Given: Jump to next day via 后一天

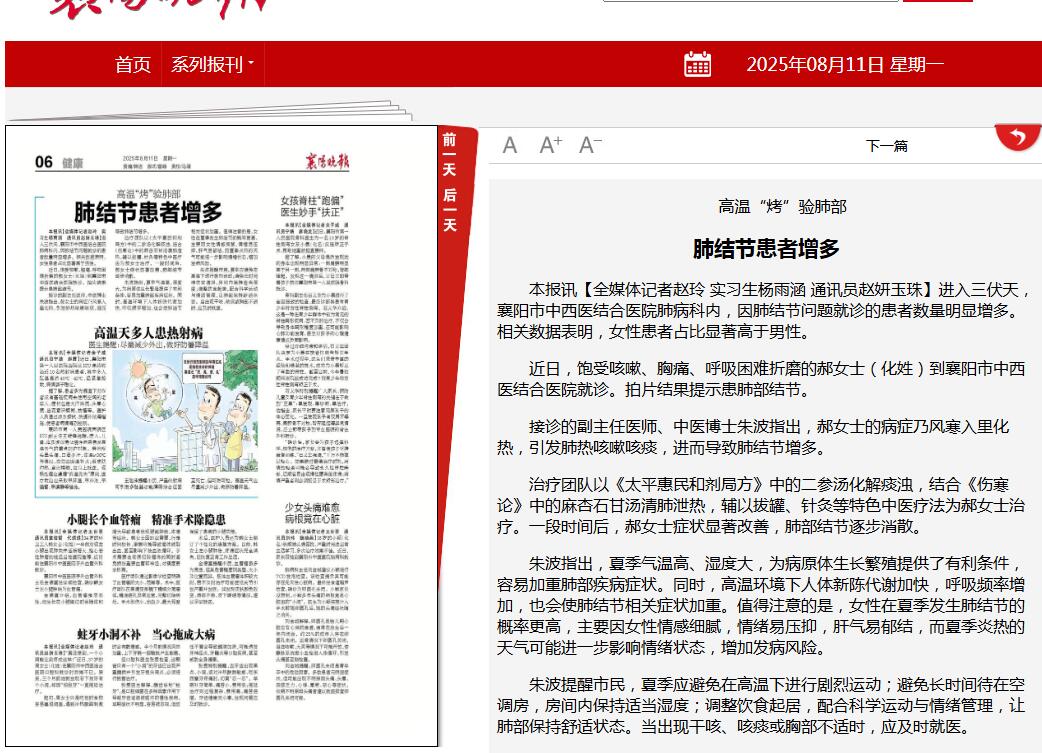Looking at the screenshot, I should (450, 209).
